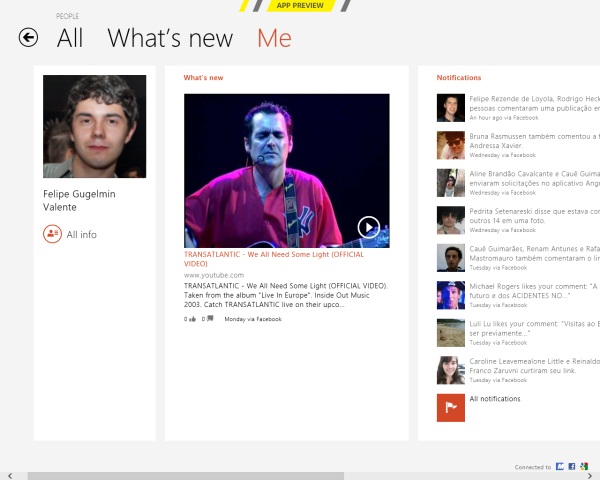The image size is (600, 480).
Task: Click the Connected to label
Action: tap(533, 467)
